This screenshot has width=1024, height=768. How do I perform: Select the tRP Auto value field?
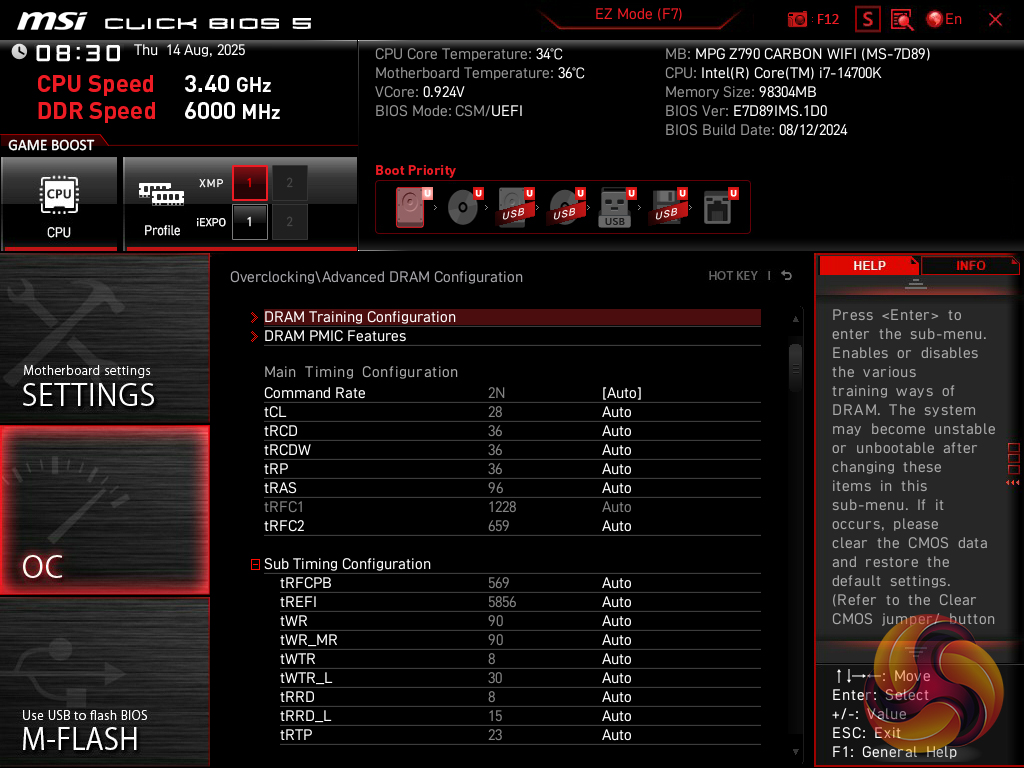pos(616,469)
